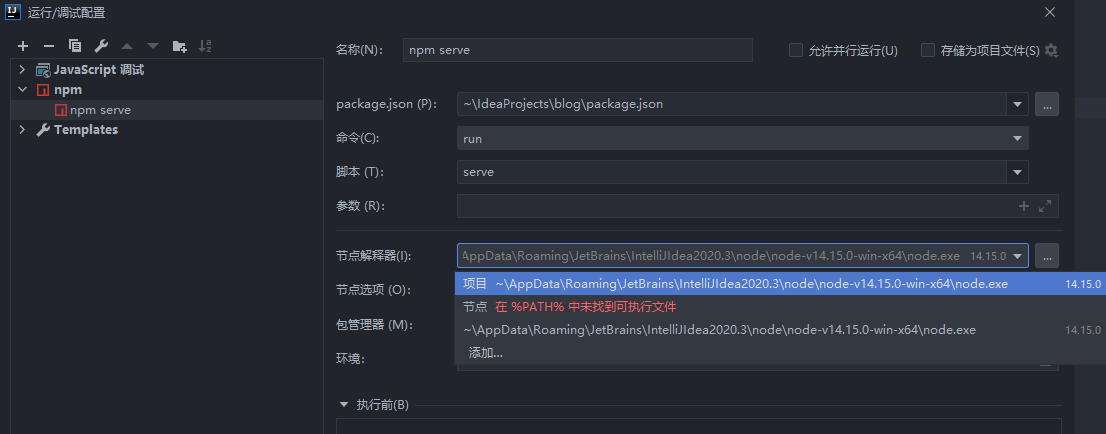The width and height of the screenshot is (1106, 434).
Task: Expand the JavaScript 调试 tree node
Action: point(22,70)
